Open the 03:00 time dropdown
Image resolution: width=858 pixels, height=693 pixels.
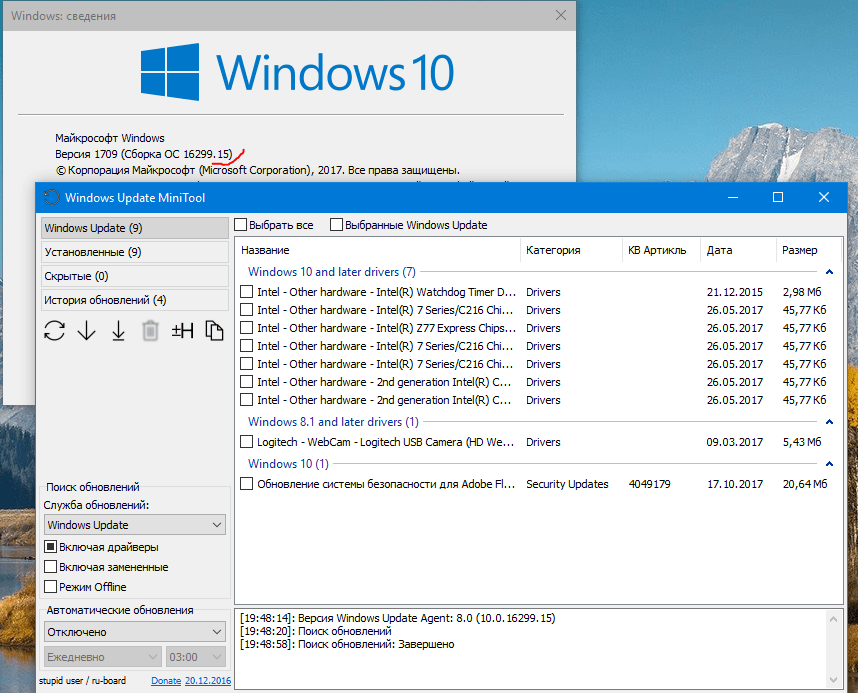pyautogui.click(x=196, y=657)
